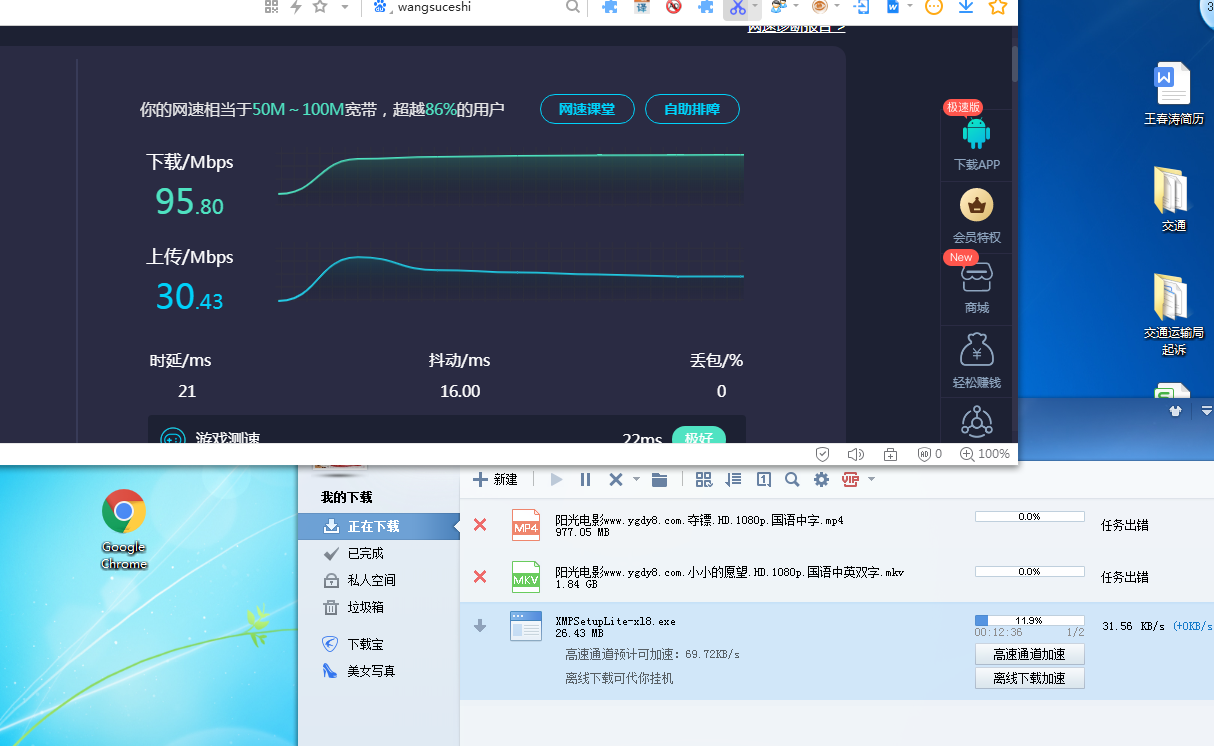Click the orange star favorites icon at browser top right
Viewport: 1214px width, 746px height.
(998, 7)
